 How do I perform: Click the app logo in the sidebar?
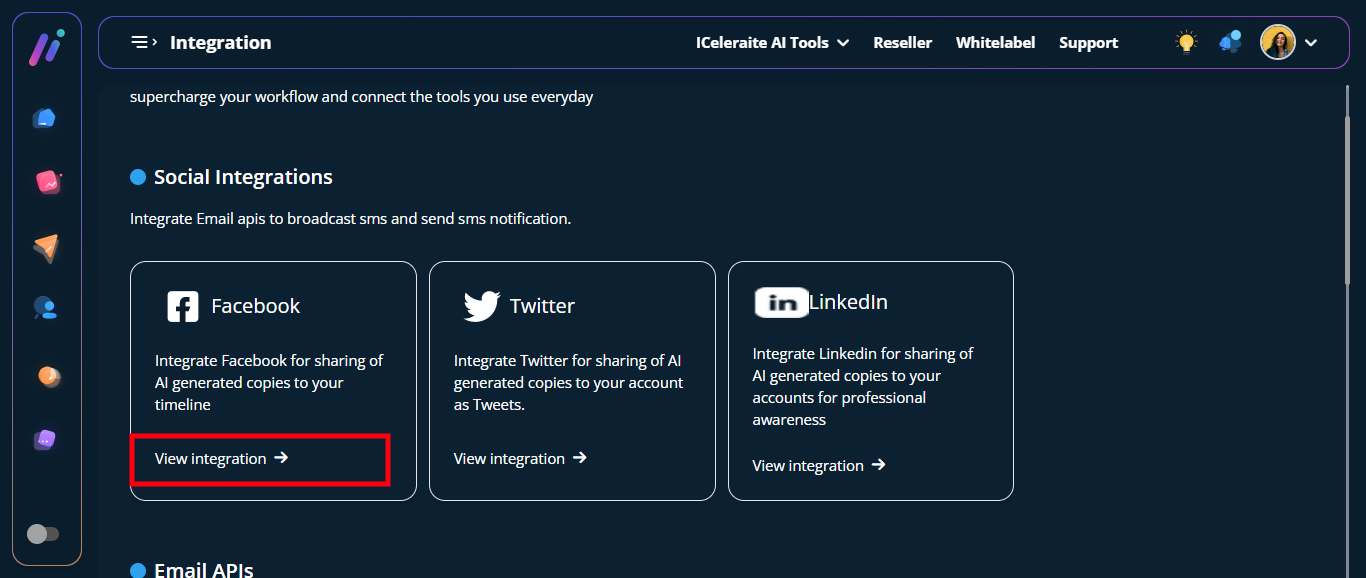(x=46, y=48)
